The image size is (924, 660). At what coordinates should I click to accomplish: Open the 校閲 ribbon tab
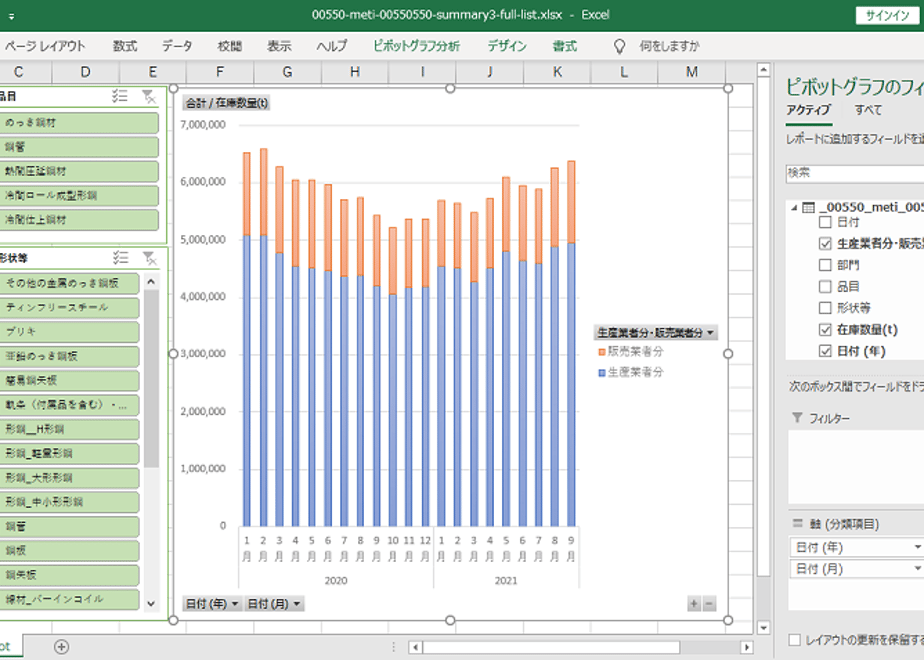[229, 46]
